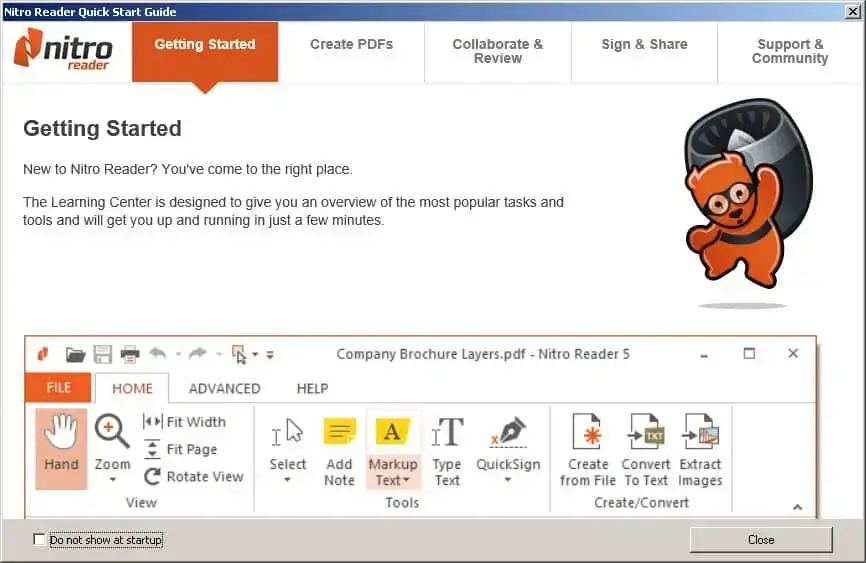Click the Nitro app icon in quick access toolbar
Image resolution: width=866 pixels, height=563 pixels.
pyautogui.click(x=43, y=354)
